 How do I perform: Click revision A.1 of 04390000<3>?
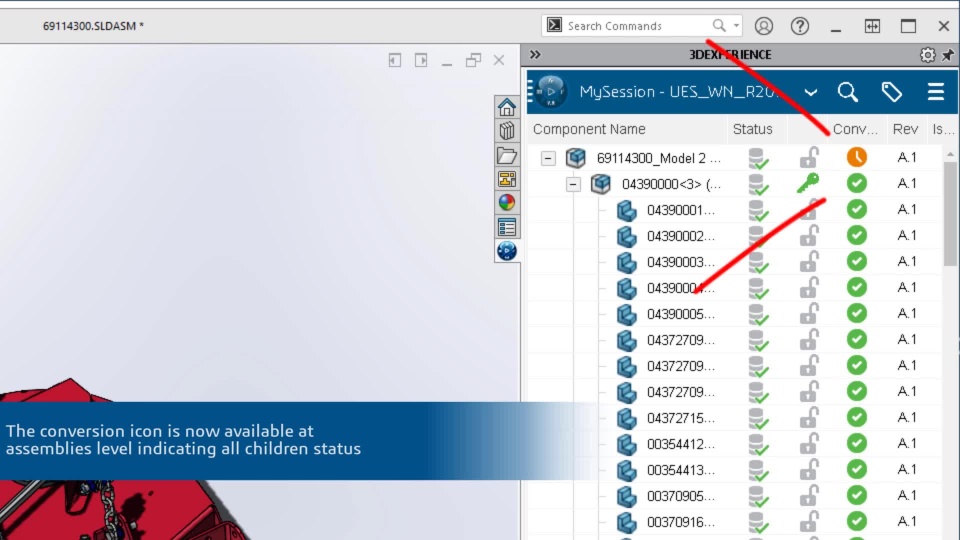click(907, 184)
